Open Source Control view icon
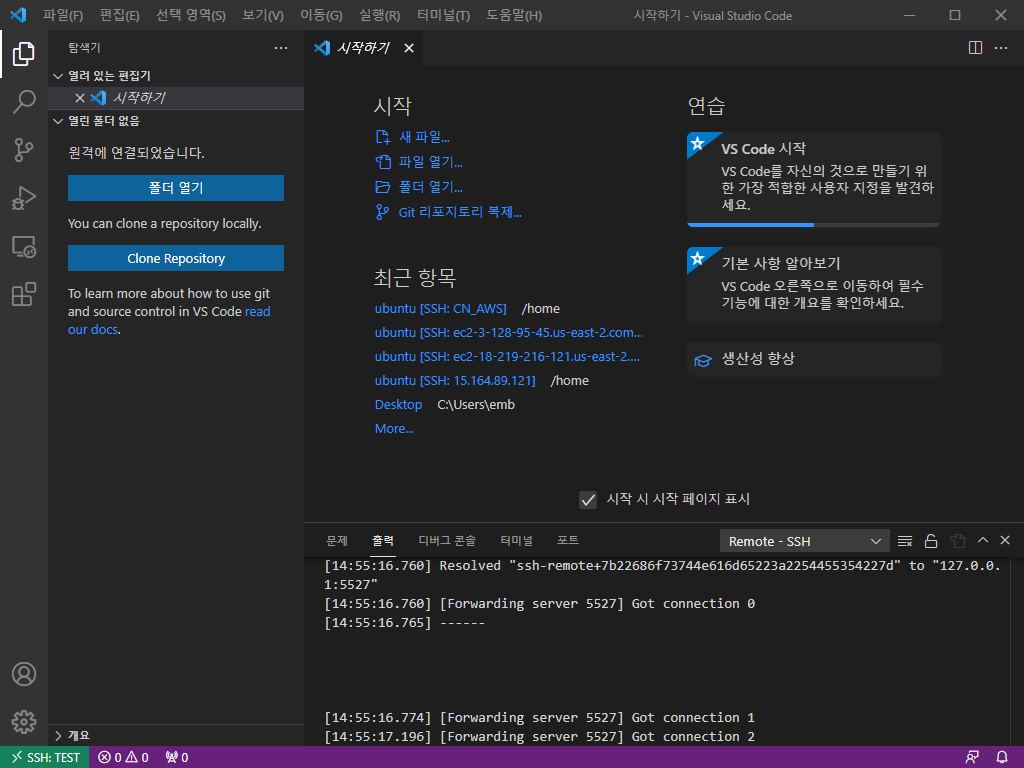Image resolution: width=1024 pixels, height=768 pixels. (24, 150)
